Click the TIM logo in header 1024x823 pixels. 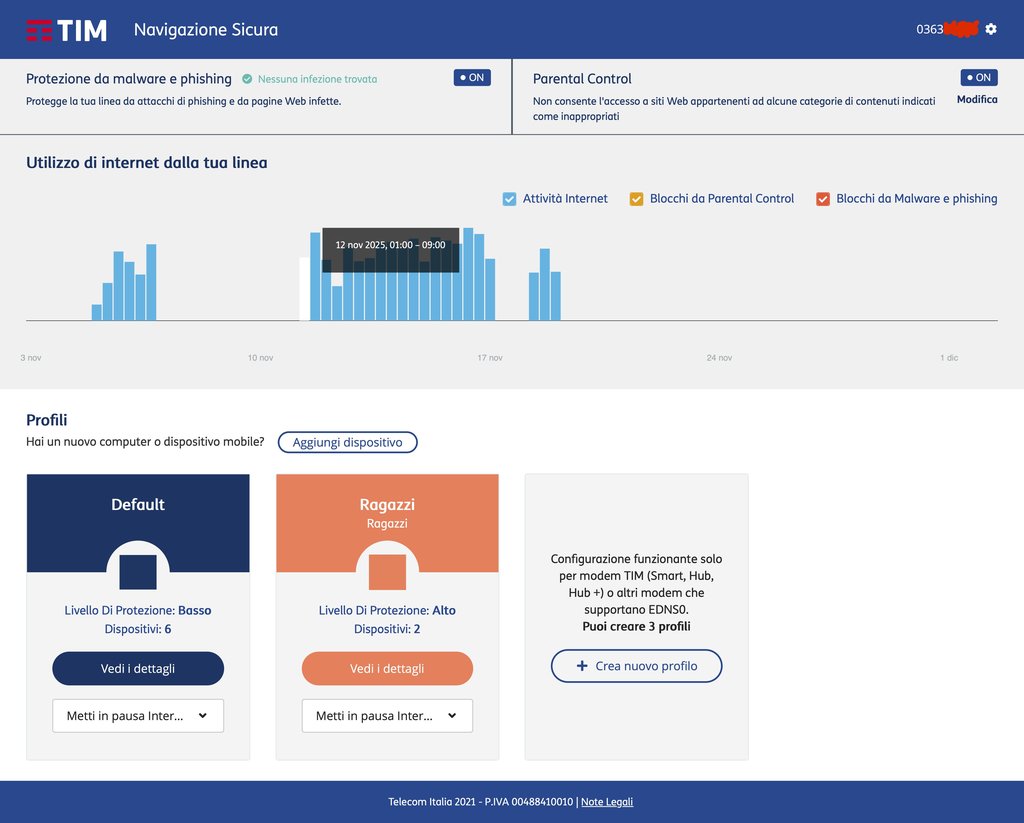[66, 30]
